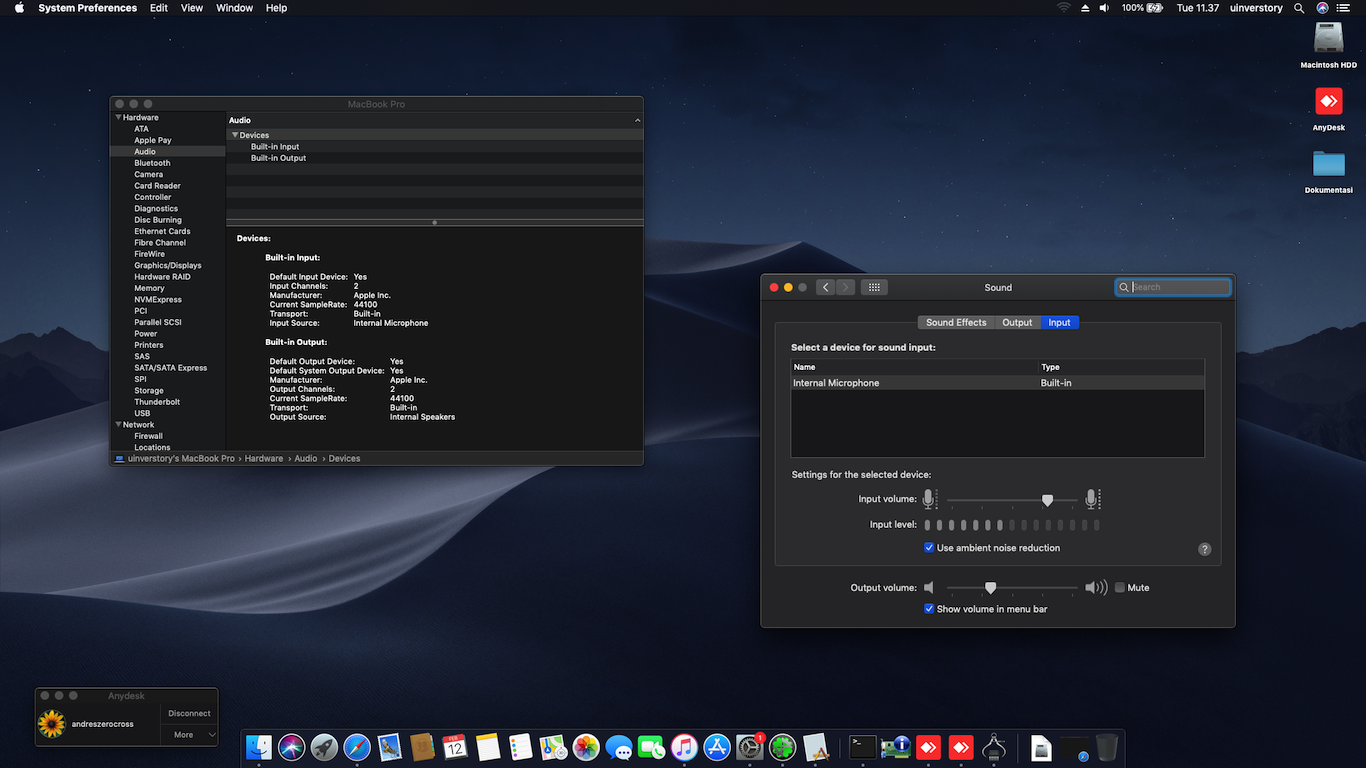
Task: Open the App Store from the Dock
Action: pos(717,746)
